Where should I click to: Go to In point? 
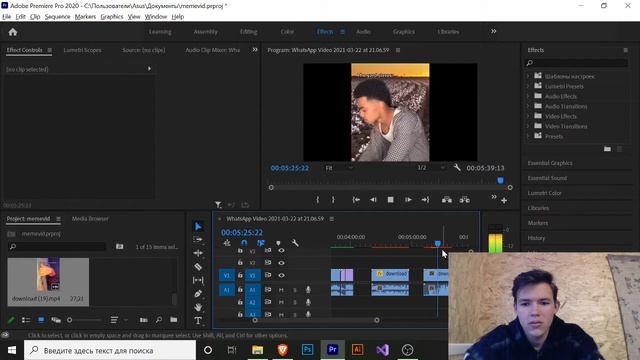pos(356,200)
